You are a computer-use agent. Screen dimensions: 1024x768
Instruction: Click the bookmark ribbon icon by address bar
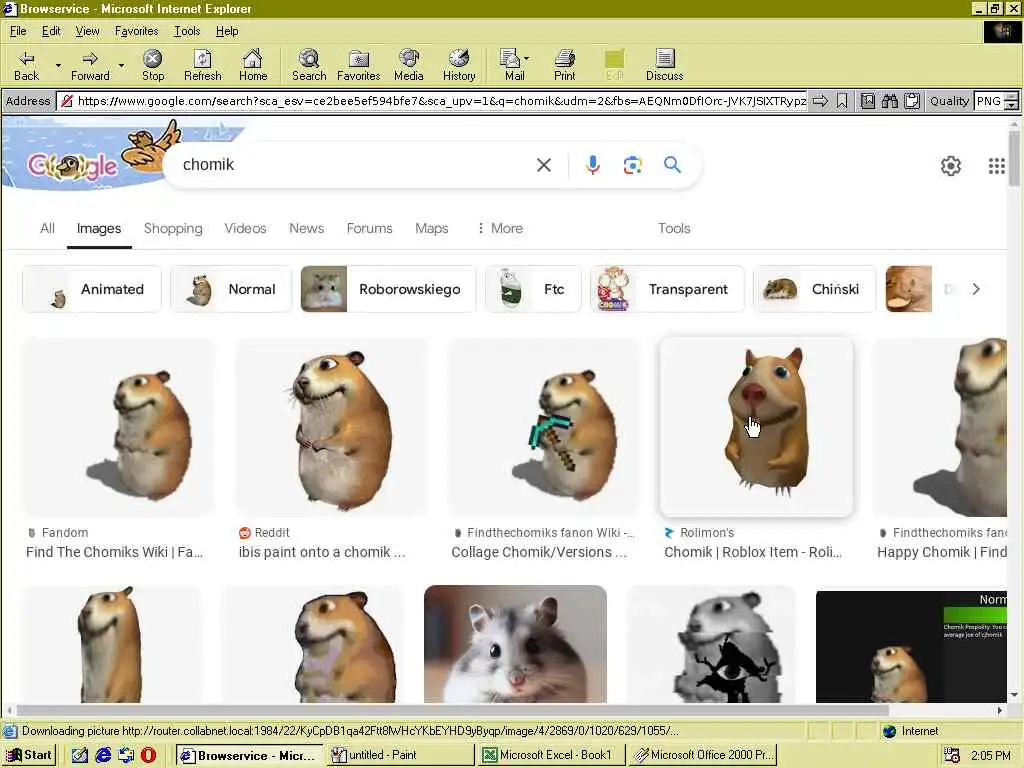[842, 101]
